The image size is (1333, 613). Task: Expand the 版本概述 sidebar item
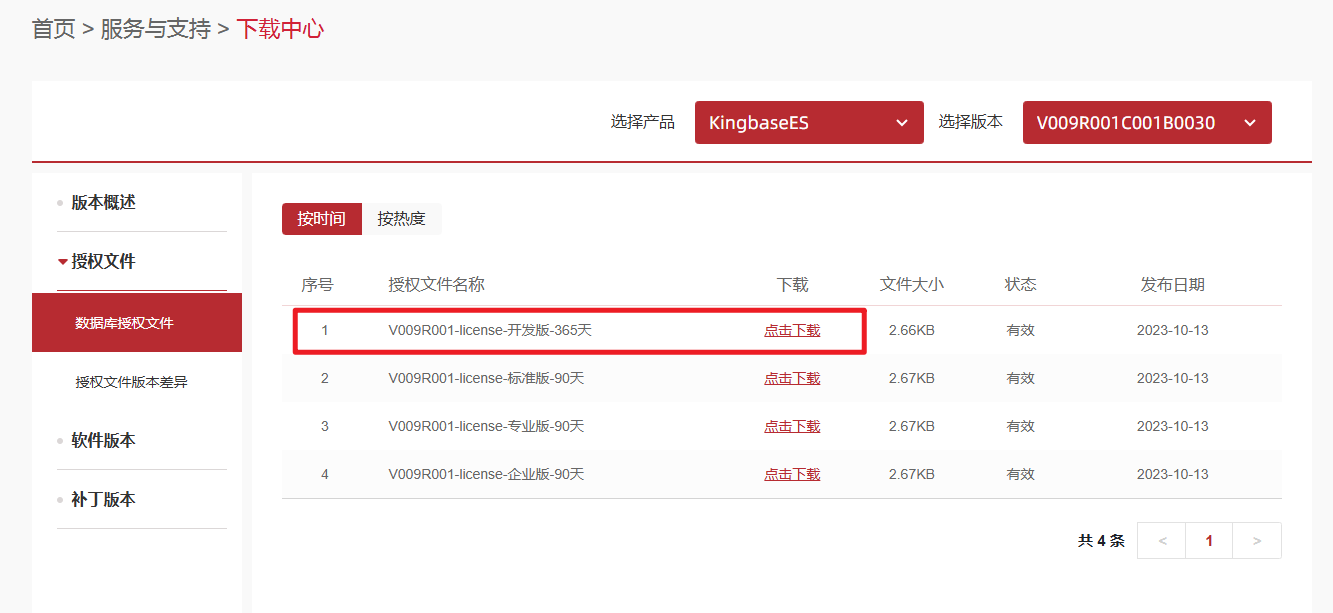tap(103, 202)
